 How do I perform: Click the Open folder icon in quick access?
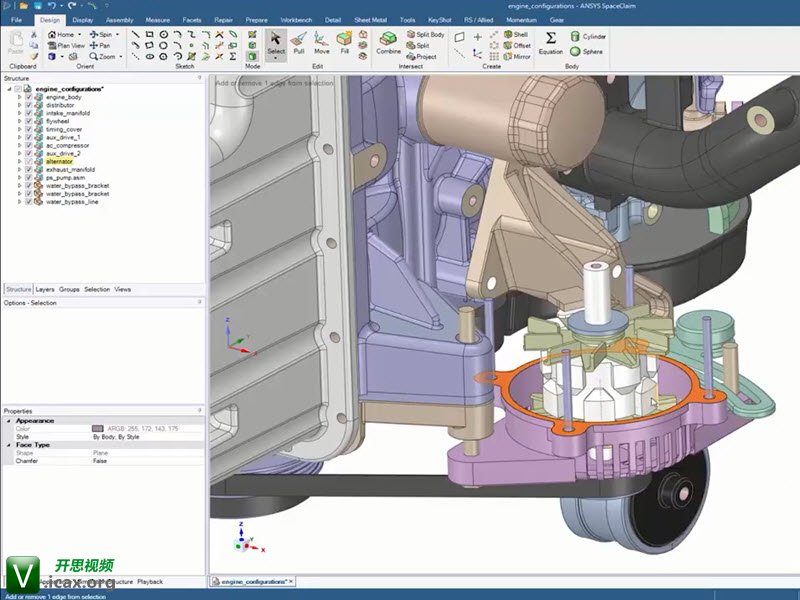(23, 6)
